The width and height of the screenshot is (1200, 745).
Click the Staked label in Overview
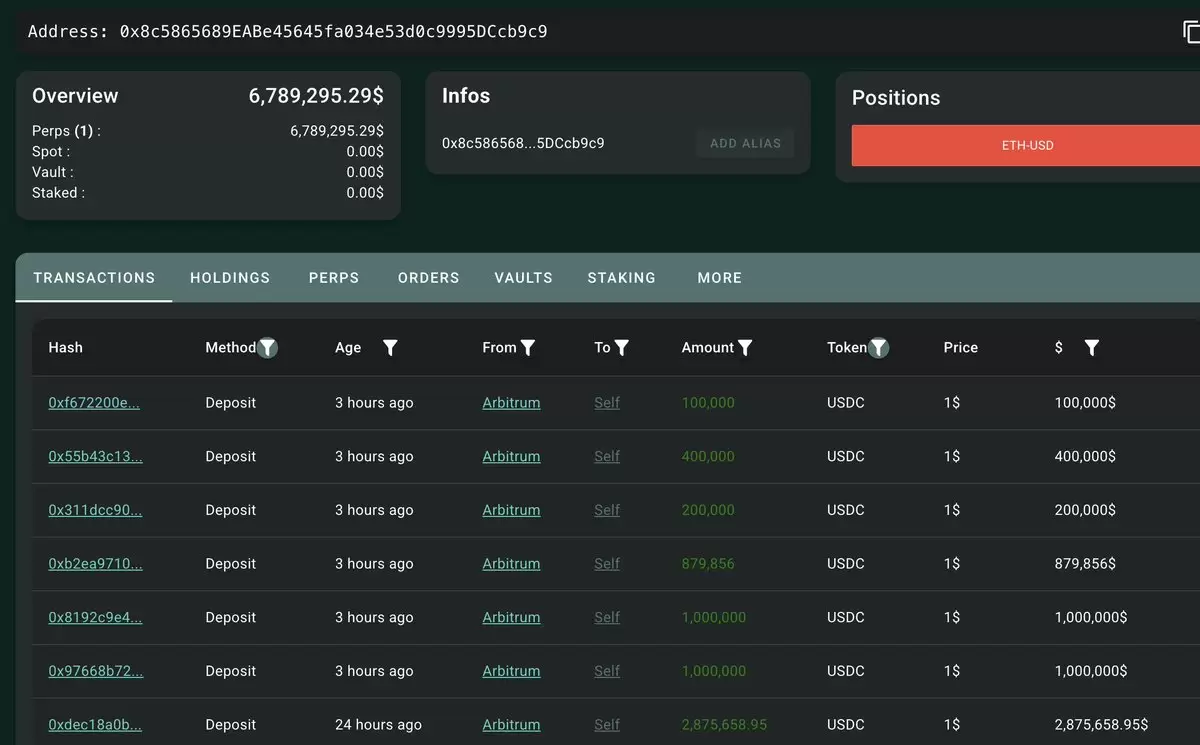[x=58, y=193]
